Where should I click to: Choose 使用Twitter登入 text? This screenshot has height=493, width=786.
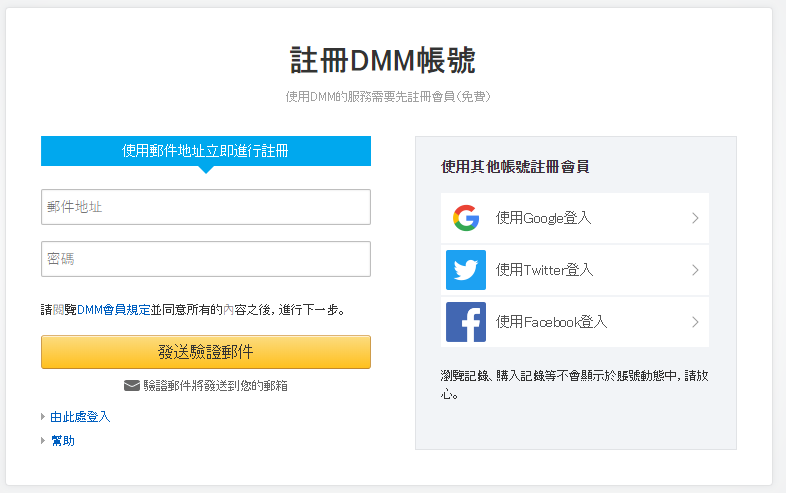point(544,270)
